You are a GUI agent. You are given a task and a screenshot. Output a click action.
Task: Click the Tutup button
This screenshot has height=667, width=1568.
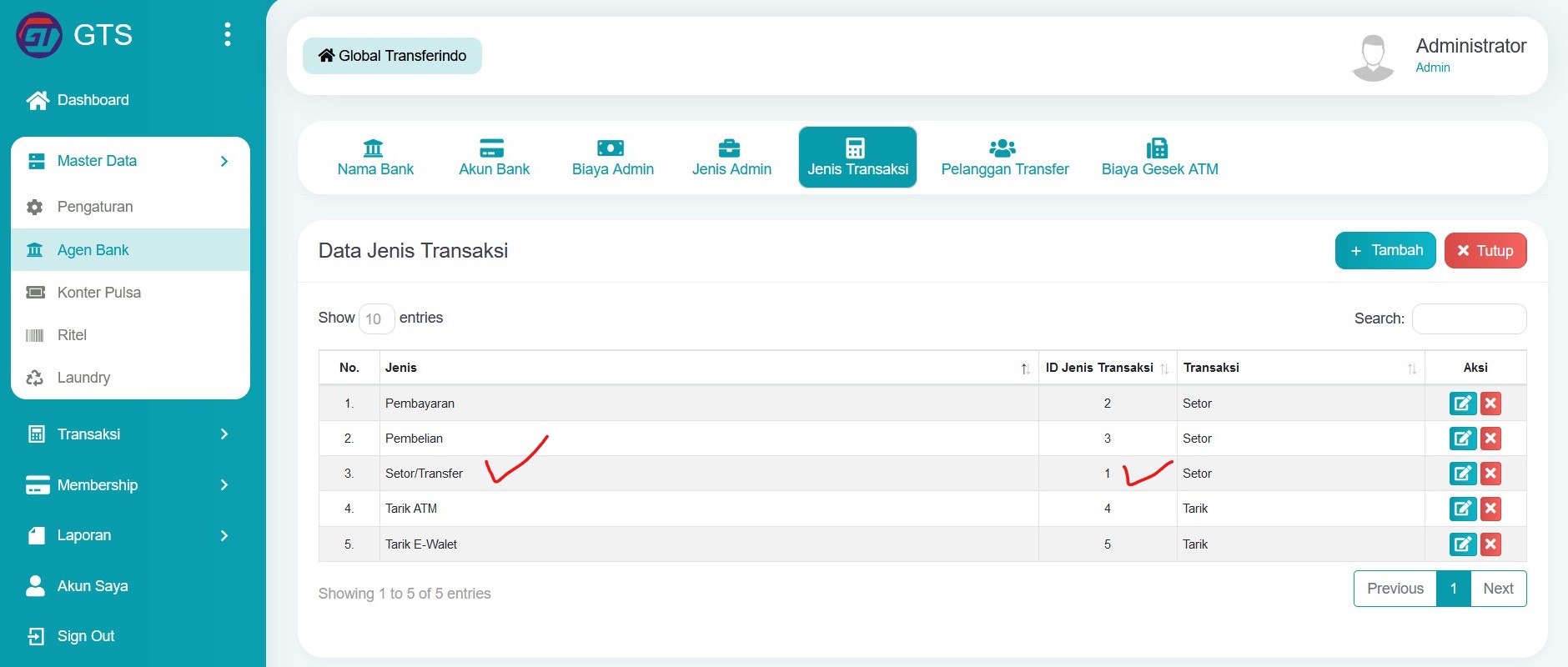1485,250
